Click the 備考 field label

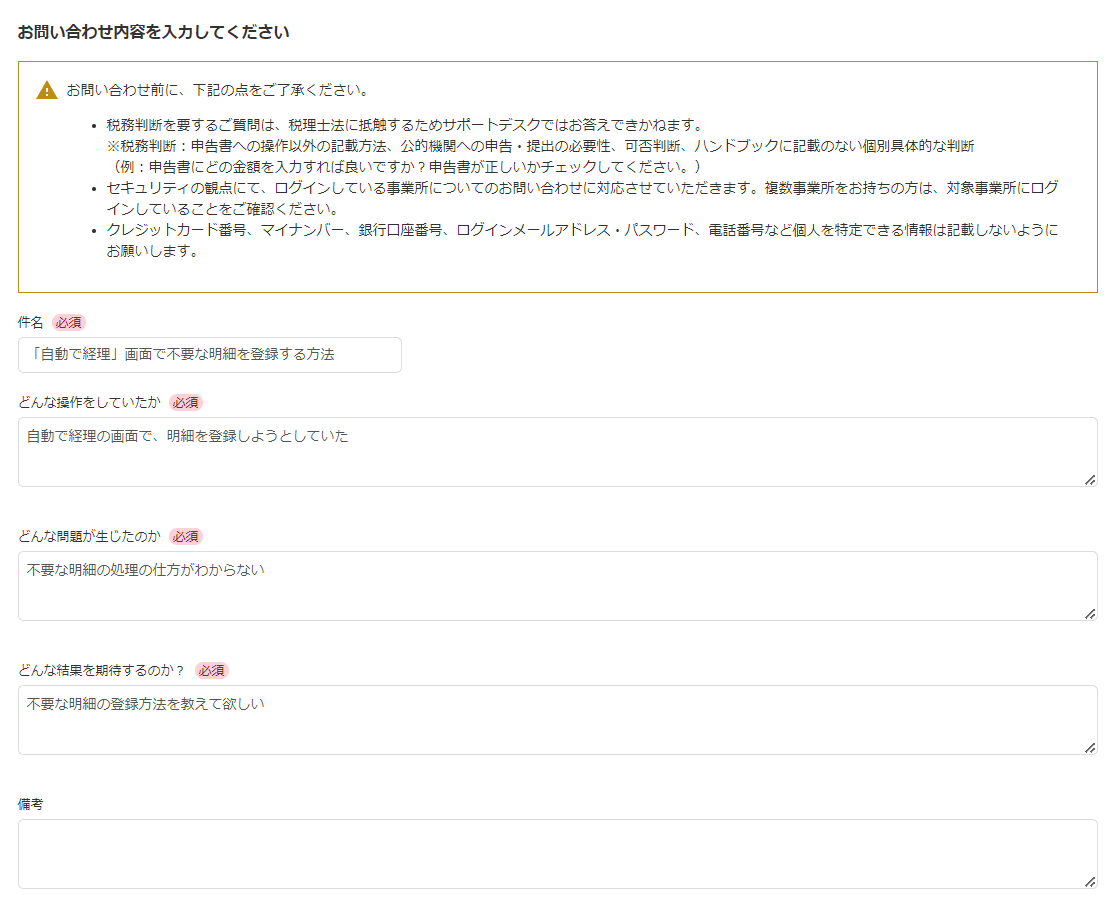30,804
